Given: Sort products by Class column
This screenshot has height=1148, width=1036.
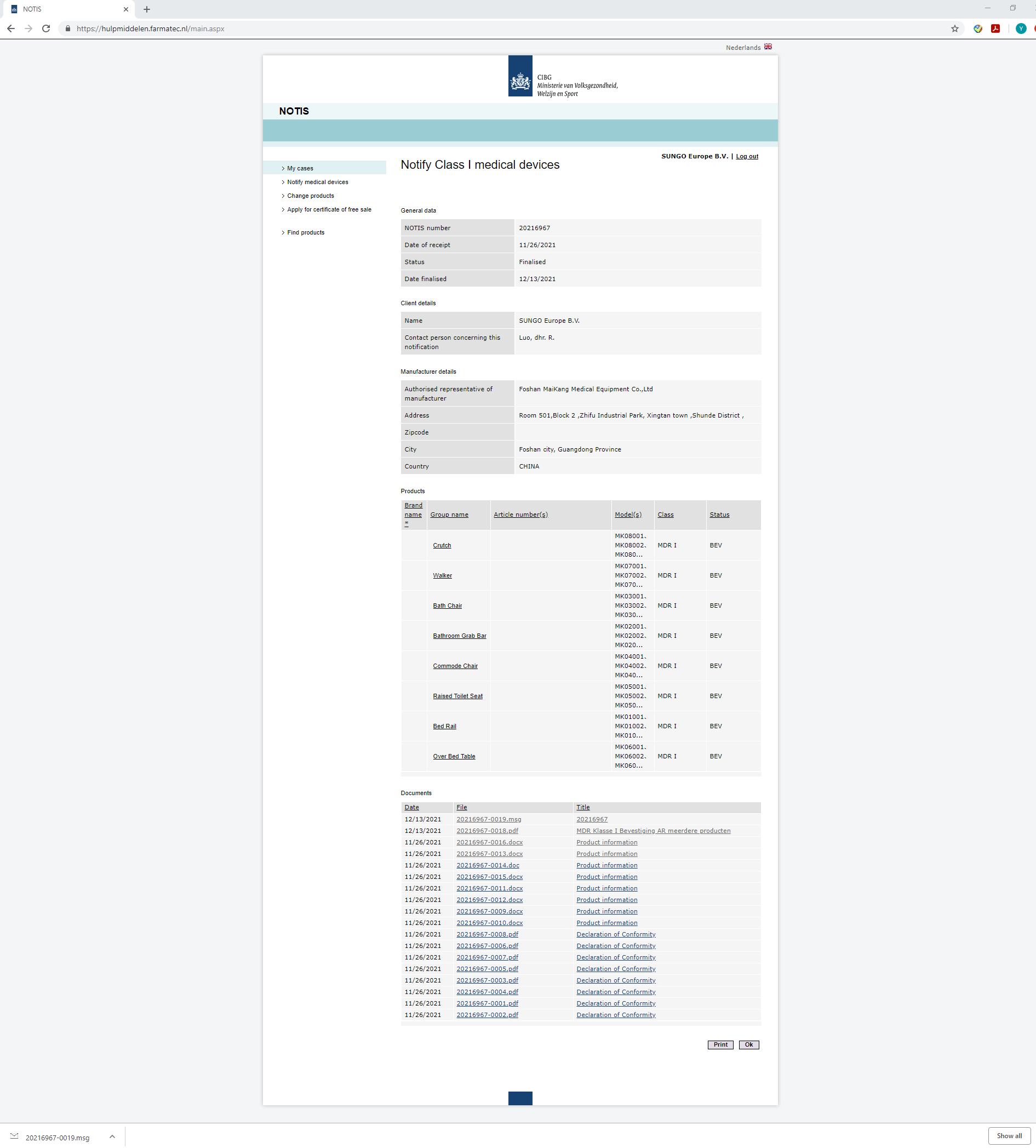Looking at the screenshot, I should pos(666,515).
